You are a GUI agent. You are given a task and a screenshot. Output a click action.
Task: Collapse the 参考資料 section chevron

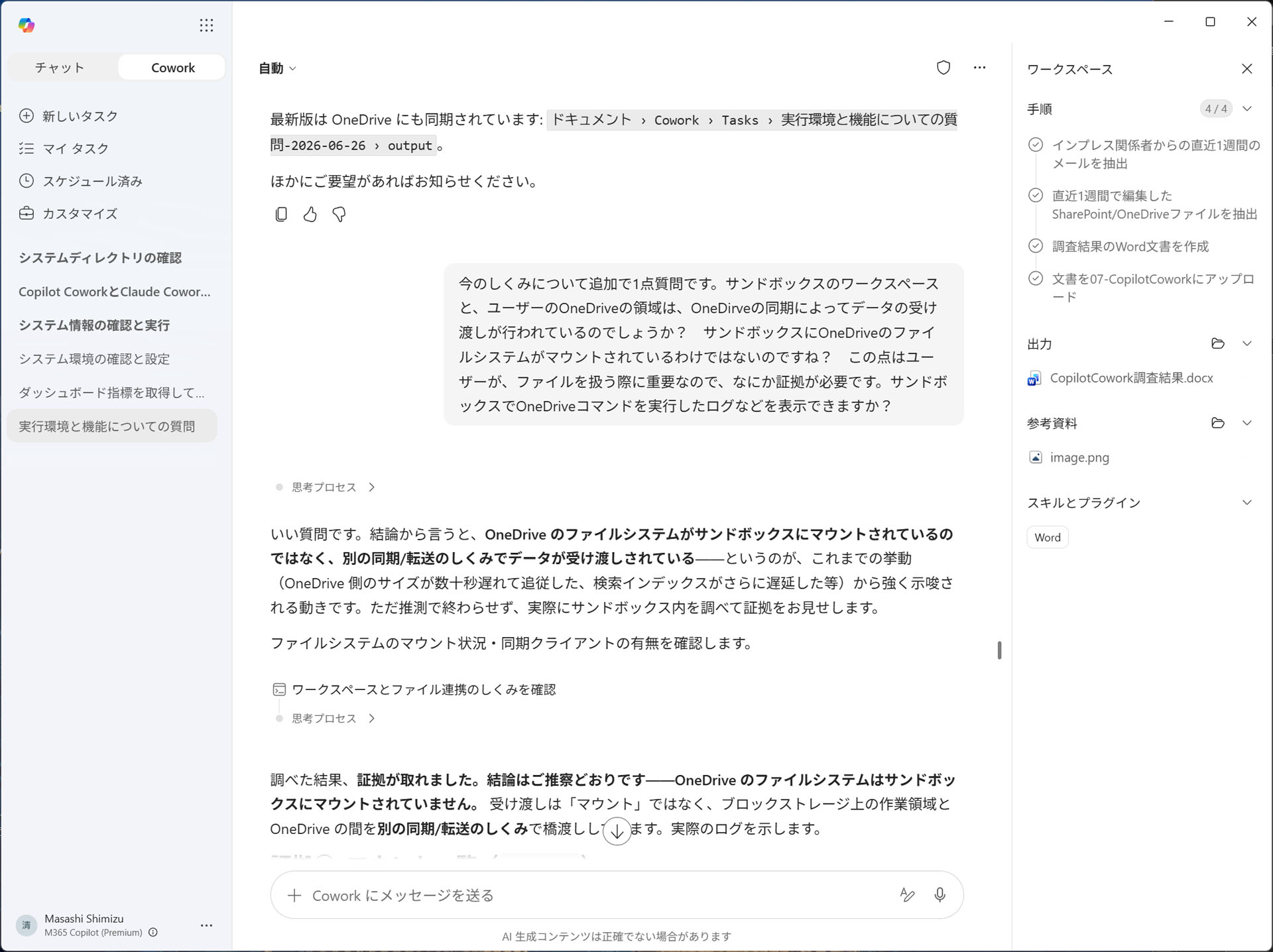(1246, 423)
